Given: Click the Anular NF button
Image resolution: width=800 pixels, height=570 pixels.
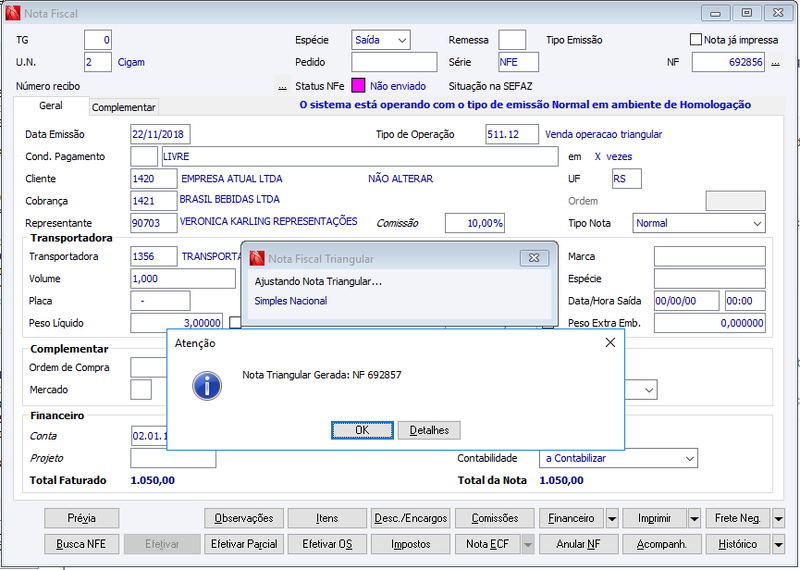Looking at the screenshot, I should pos(579,544).
